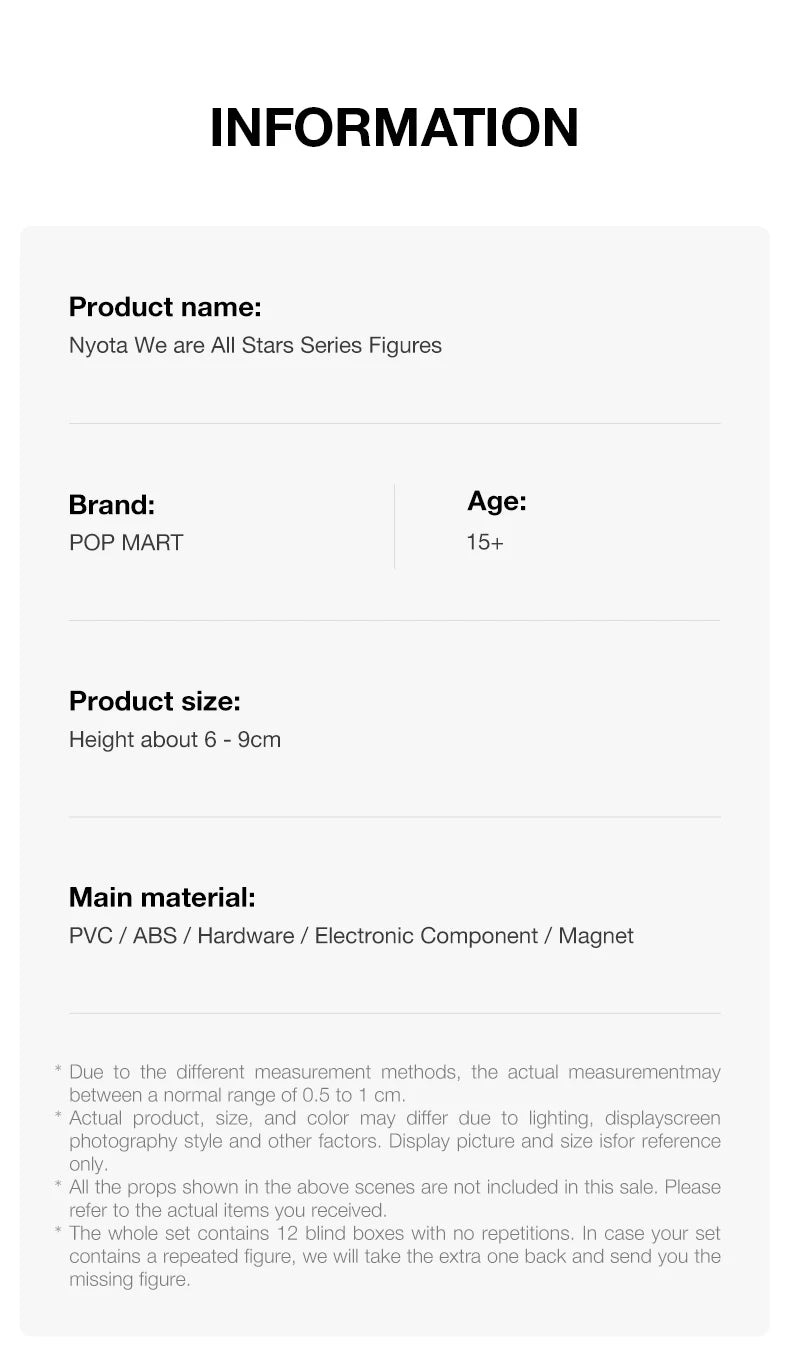Click the "Product size:" label
This screenshot has height=1367, width=790.
click(x=155, y=702)
